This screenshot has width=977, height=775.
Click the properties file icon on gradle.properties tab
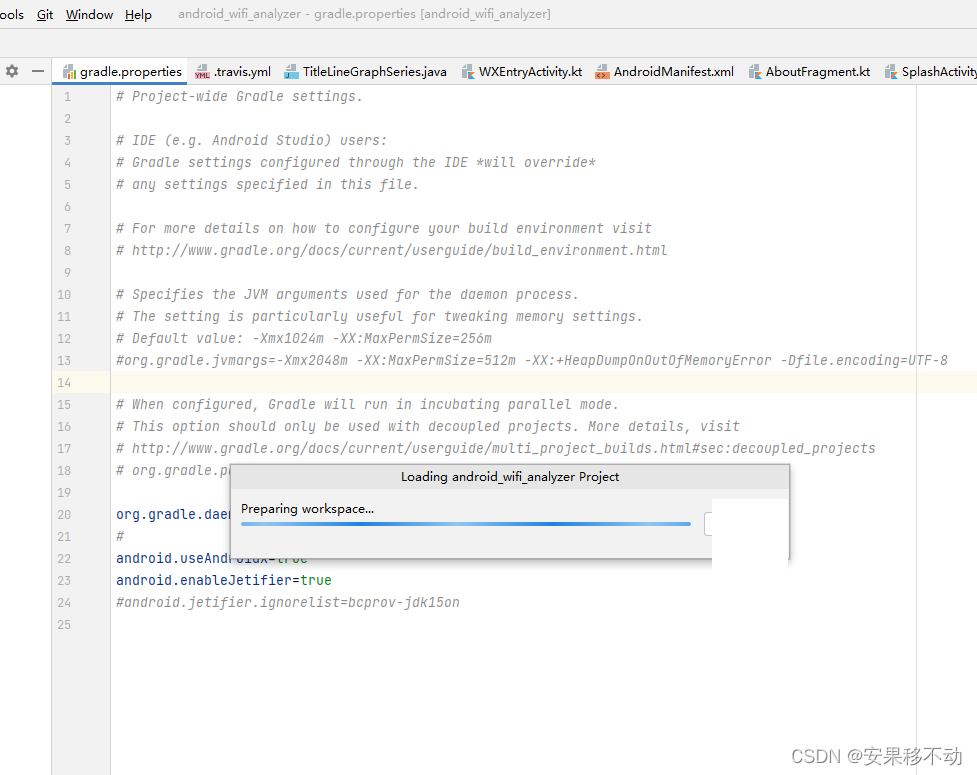pyautogui.click(x=70, y=71)
